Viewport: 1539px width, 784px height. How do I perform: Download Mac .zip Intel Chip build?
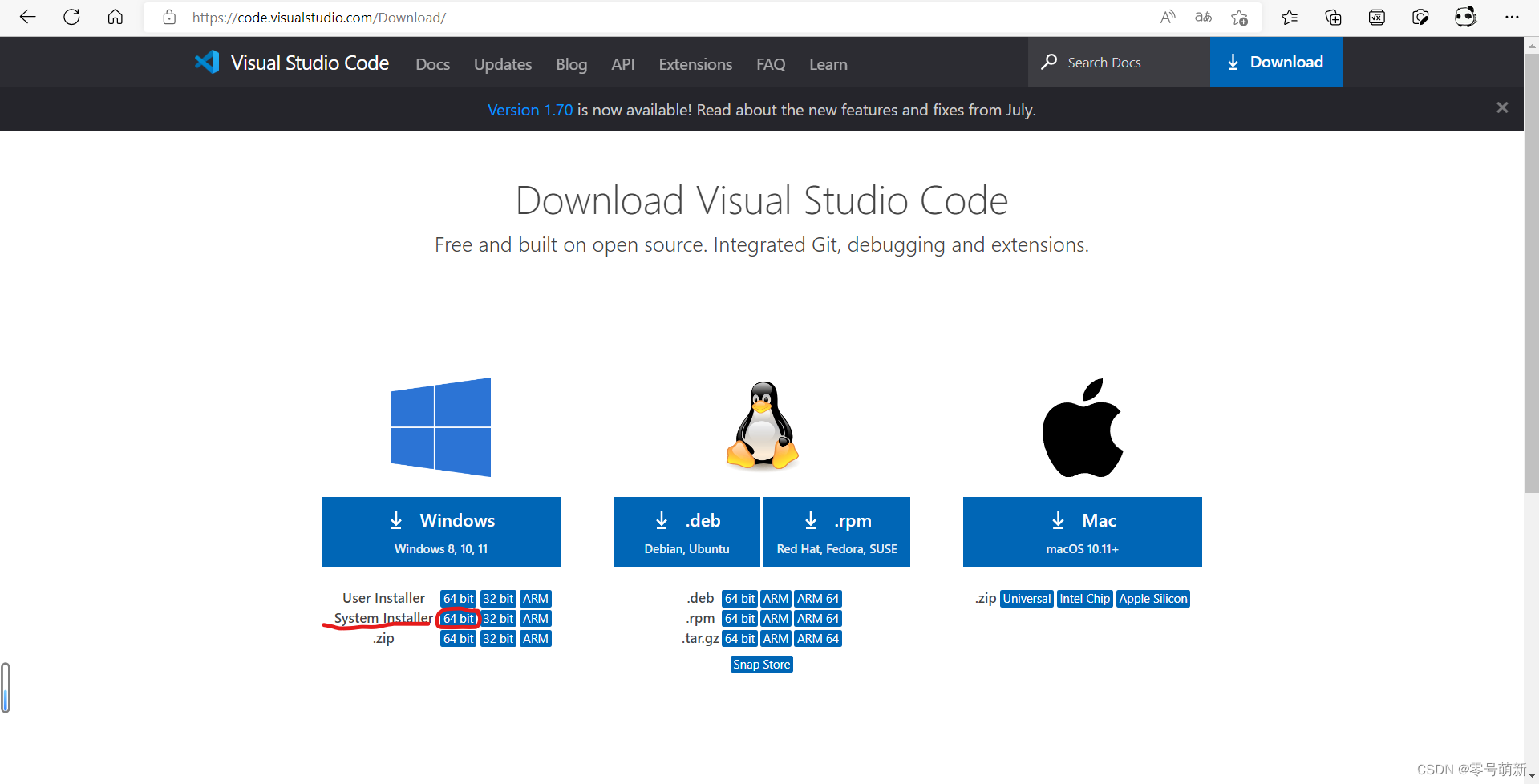[x=1084, y=599]
